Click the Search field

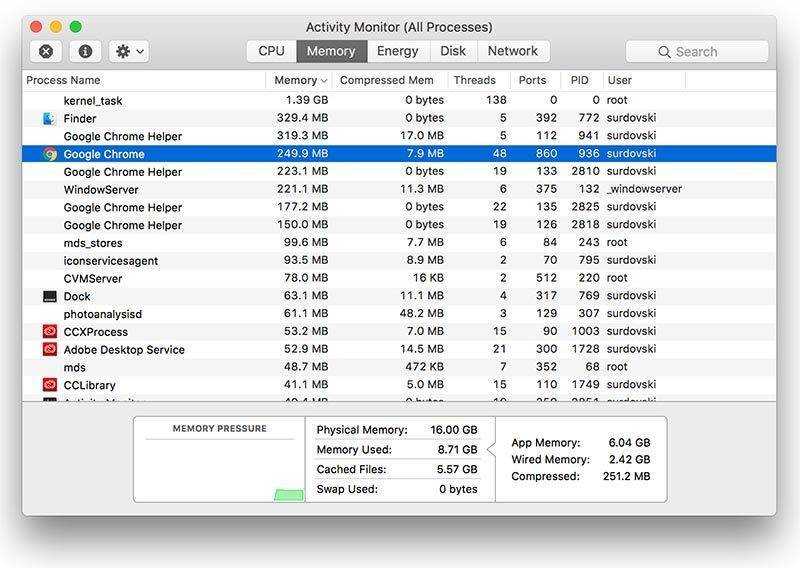coord(696,52)
